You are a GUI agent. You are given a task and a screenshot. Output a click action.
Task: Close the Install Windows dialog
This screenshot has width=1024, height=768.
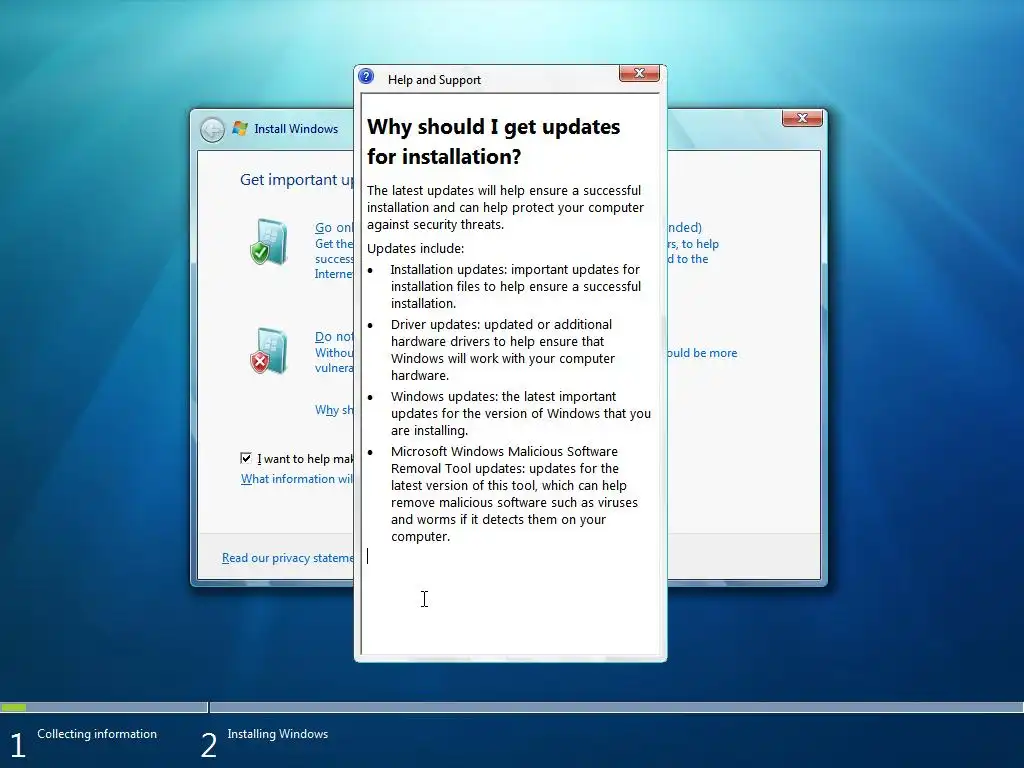tap(801, 118)
